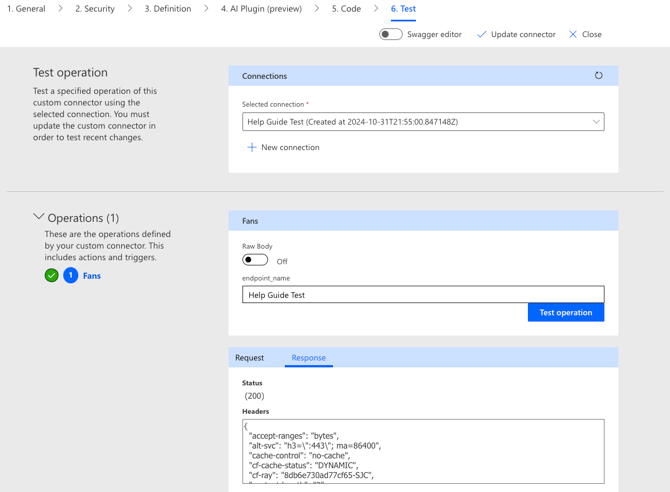Click the refresh connections icon

pos(598,76)
